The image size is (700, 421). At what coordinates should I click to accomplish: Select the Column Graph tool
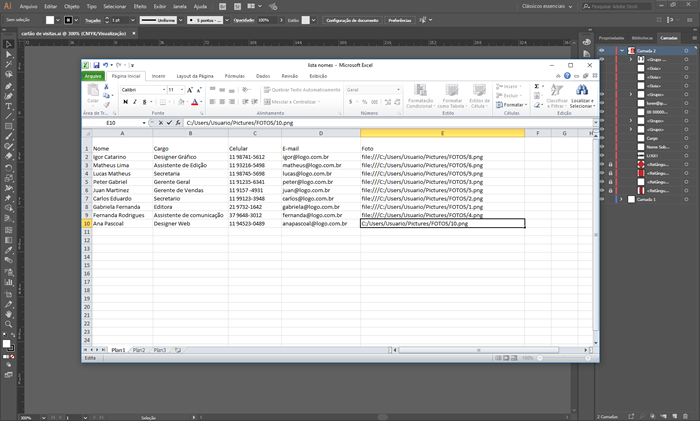click(x=8, y=282)
